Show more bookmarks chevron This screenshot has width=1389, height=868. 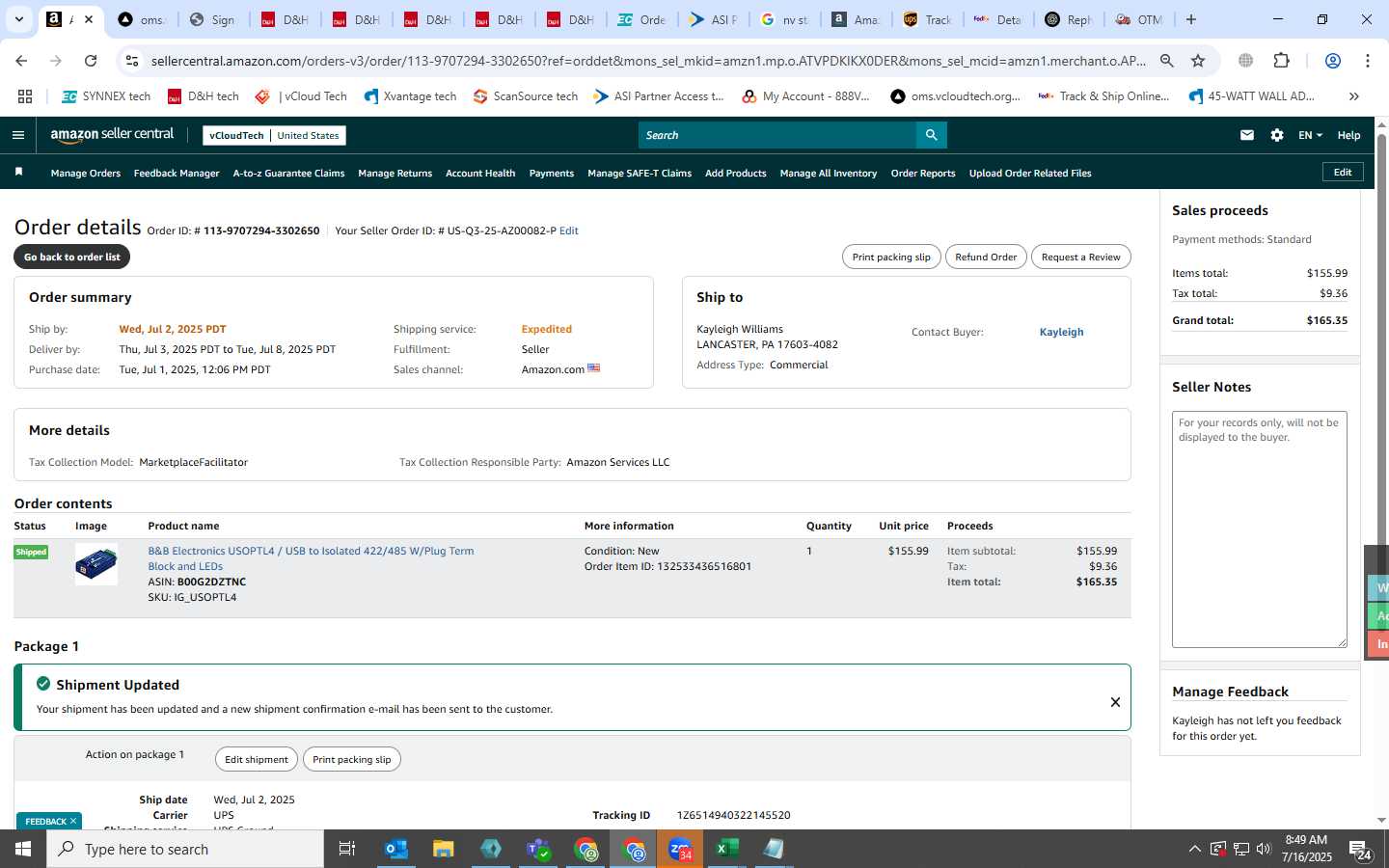(1354, 96)
